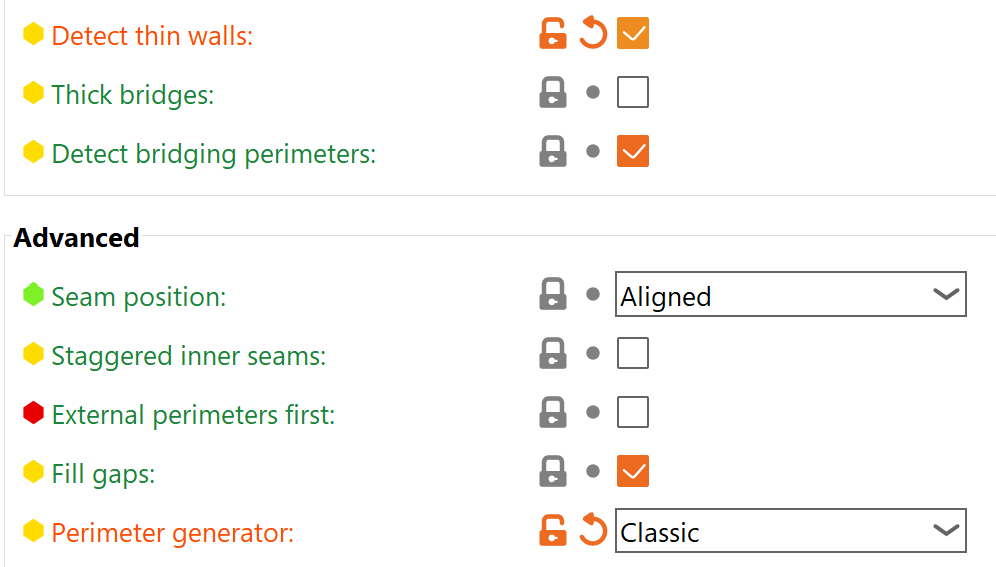Open the Seam position dropdown
Screen dimensions: 996x567
tap(790, 295)
